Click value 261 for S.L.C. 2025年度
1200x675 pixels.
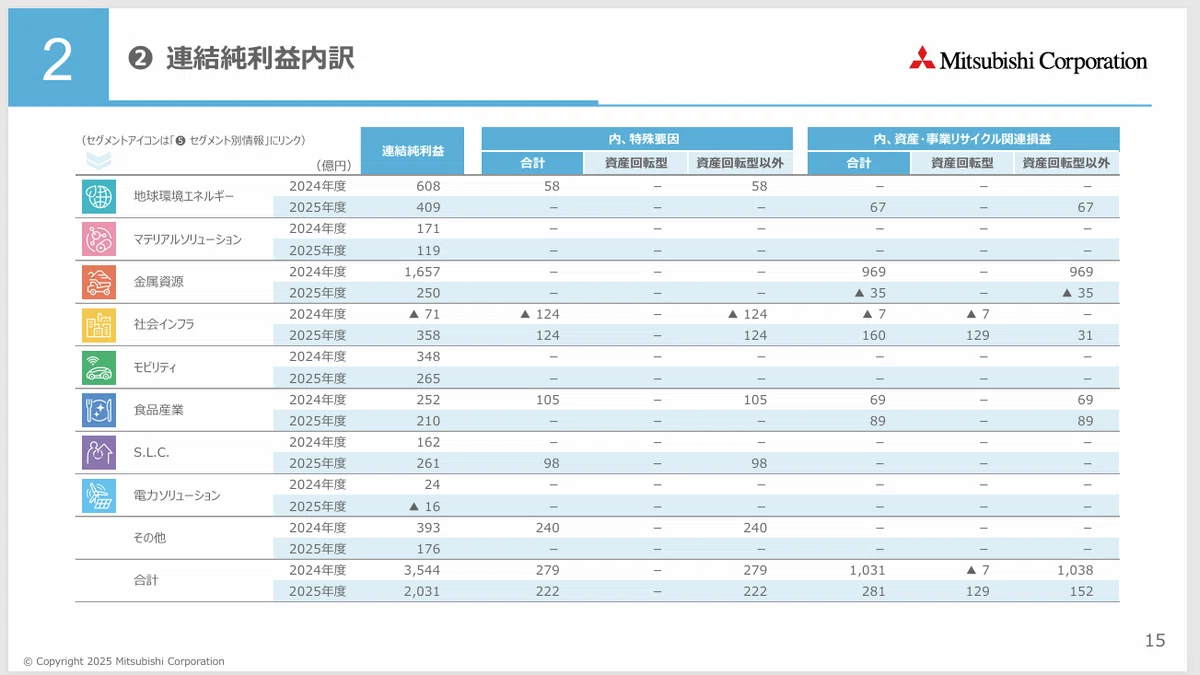428,464
